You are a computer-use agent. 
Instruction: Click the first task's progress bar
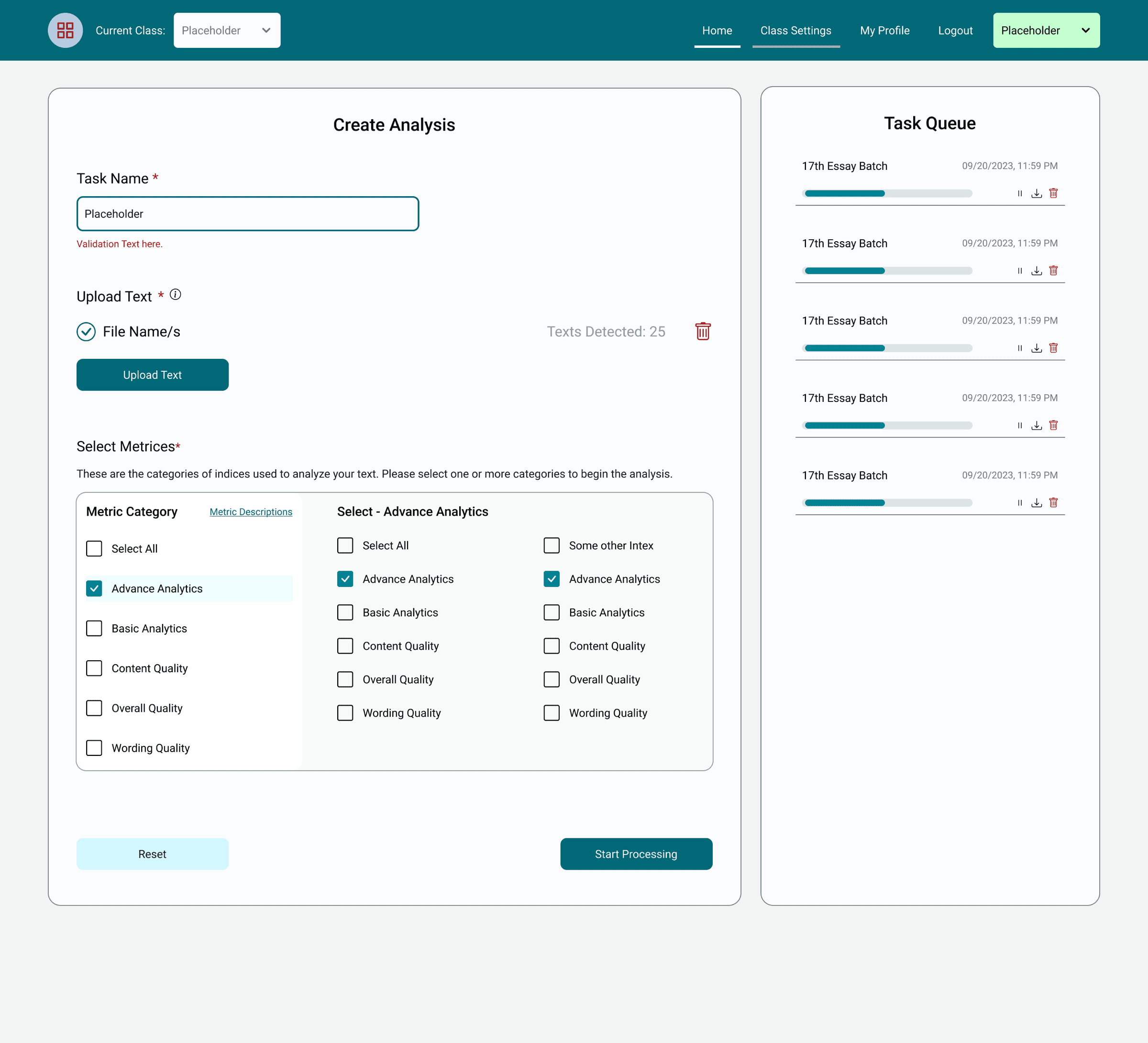pyautogui.click(x=887, y=194)
